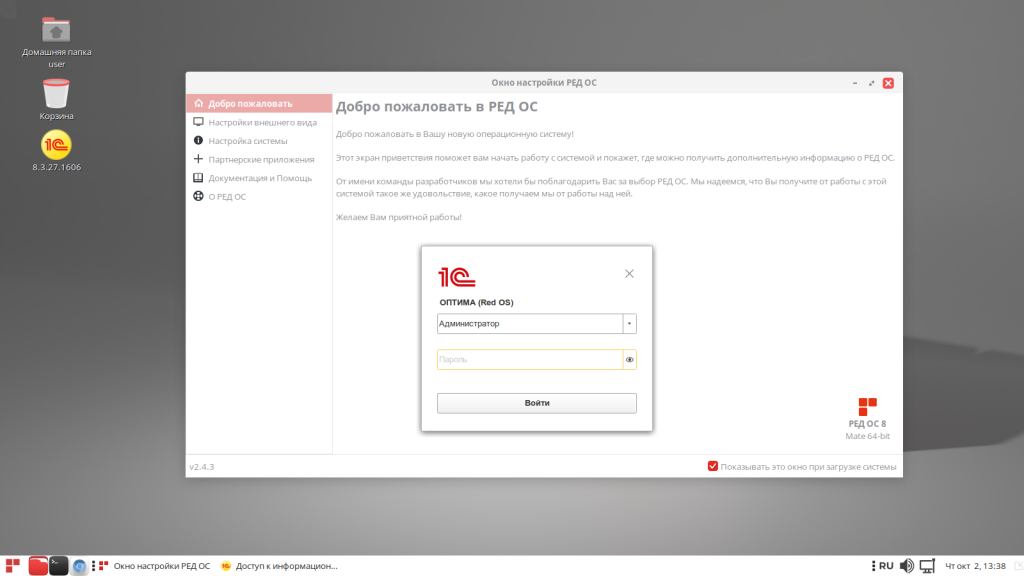This screenshot has width=1024, height=576.
Task: Open the web browser from the taskbar
Action: [x=80, y=566]
